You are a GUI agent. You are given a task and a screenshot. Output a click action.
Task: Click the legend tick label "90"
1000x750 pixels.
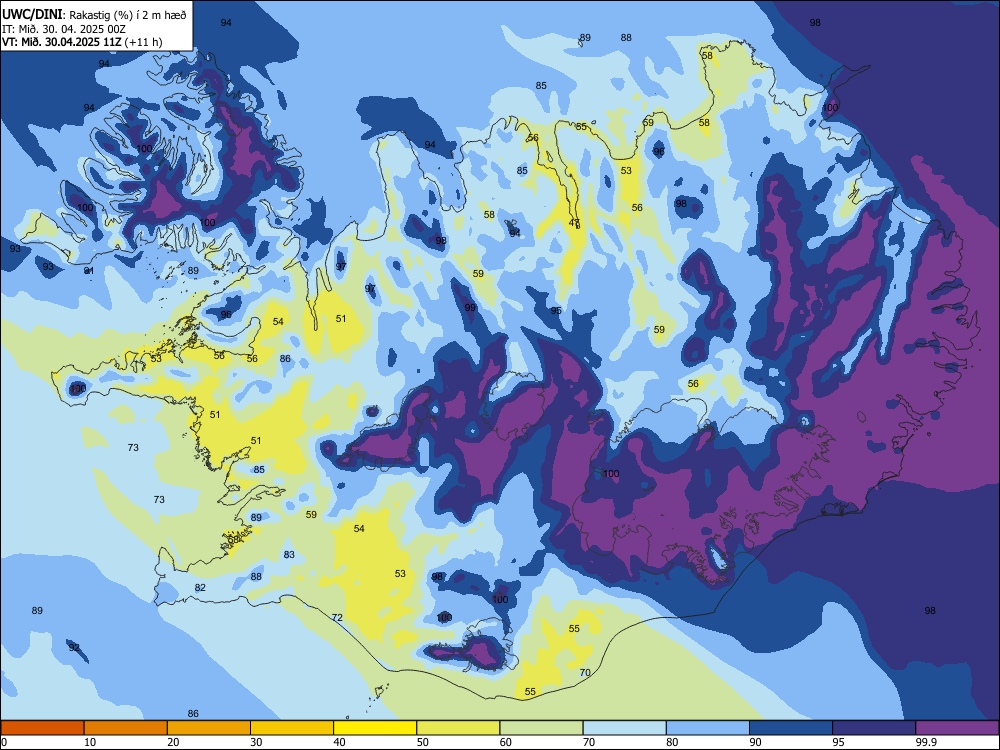click(755, 742)
